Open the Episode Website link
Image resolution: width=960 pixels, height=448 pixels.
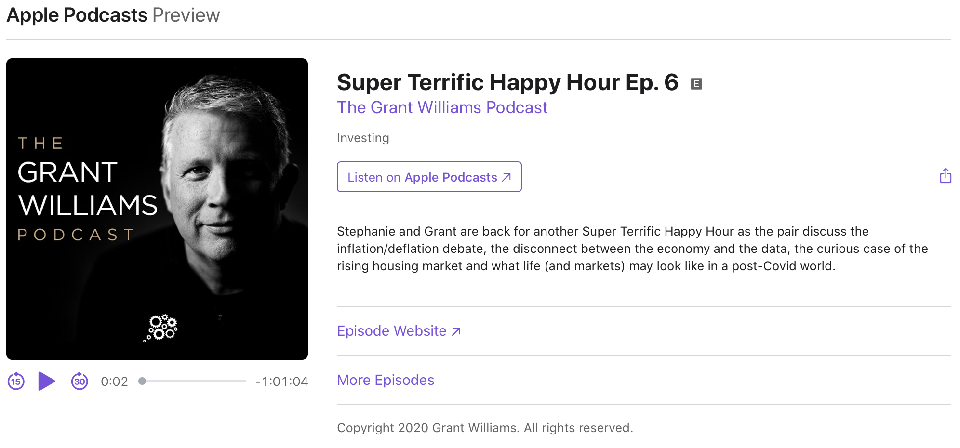[x=399, y=331]
